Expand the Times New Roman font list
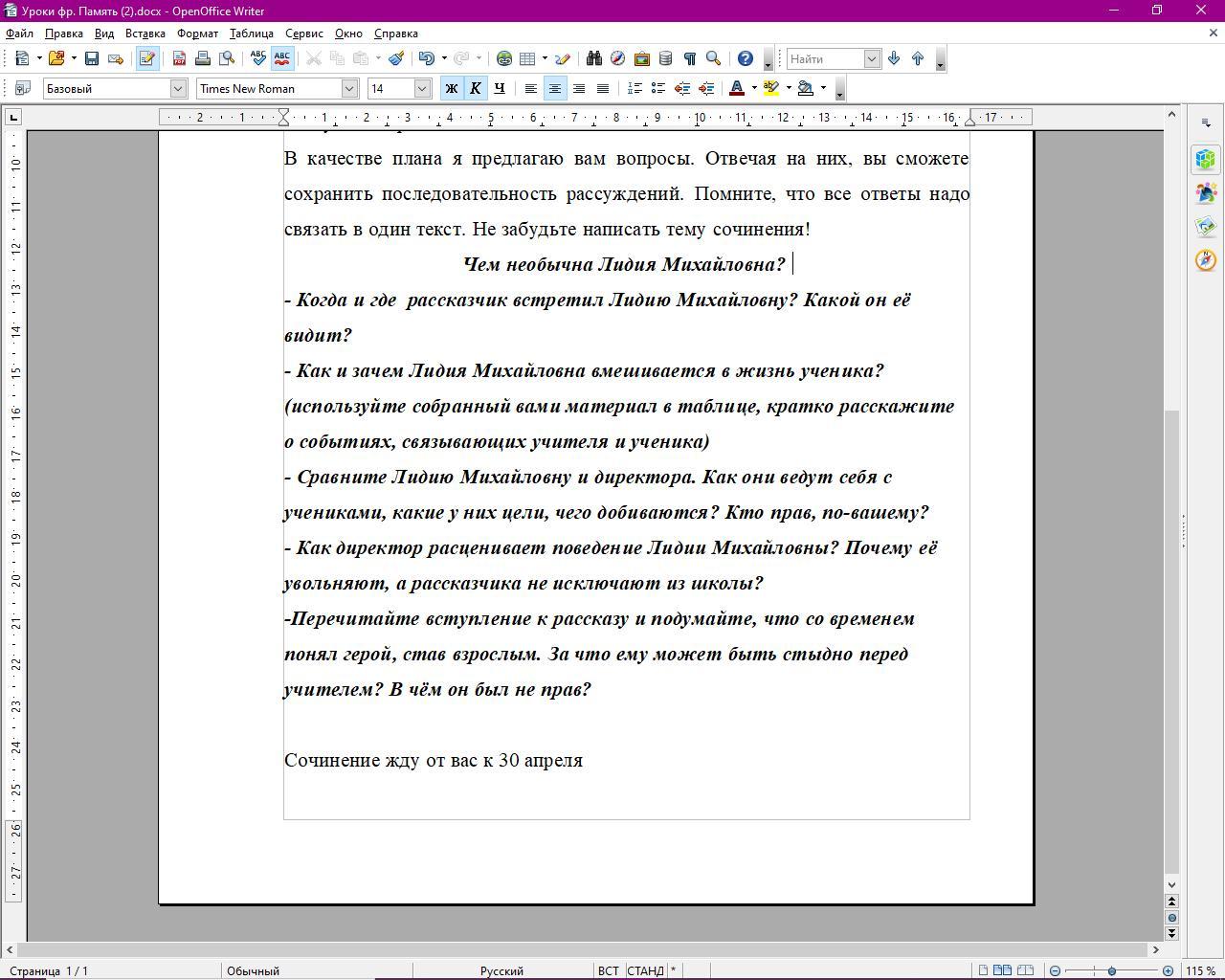Image resolution: width=1225 pixels, height=980 pixels. (x=349, y=88)
